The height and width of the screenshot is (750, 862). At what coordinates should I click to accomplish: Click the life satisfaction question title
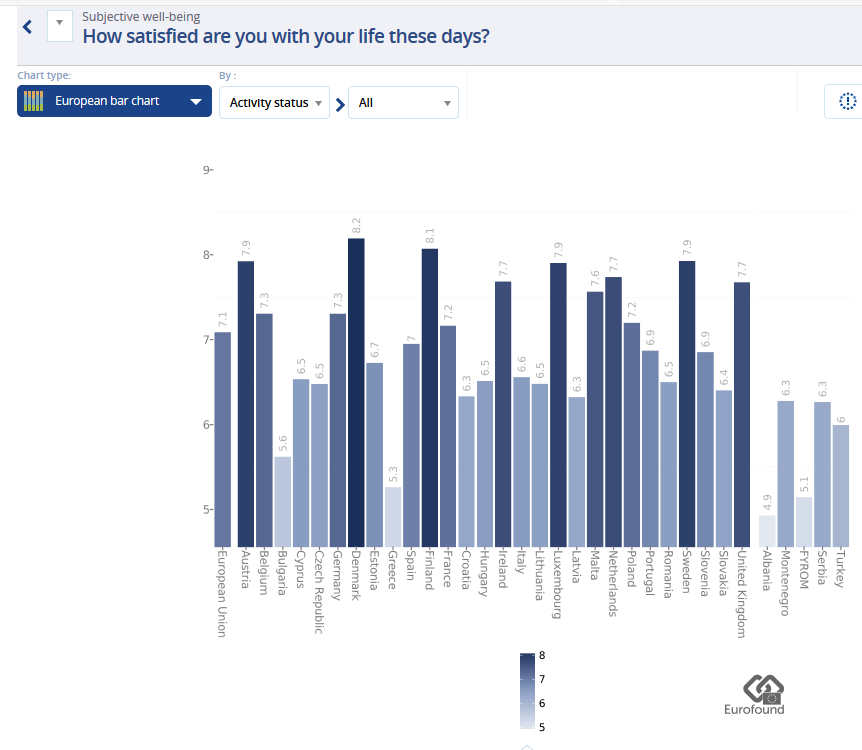[285, 38]
